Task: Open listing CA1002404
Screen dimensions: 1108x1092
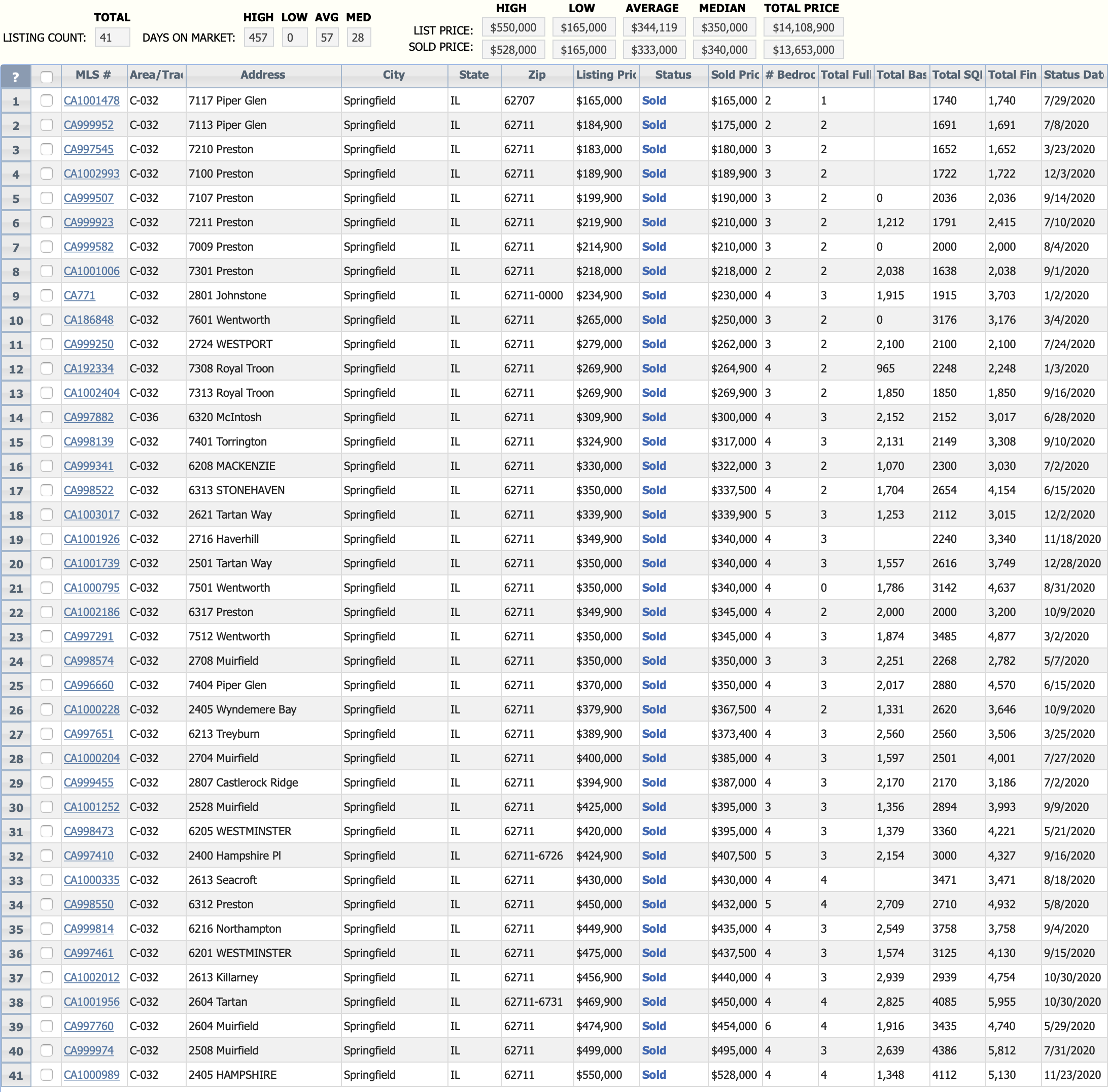Action: (x=92, y=393)
